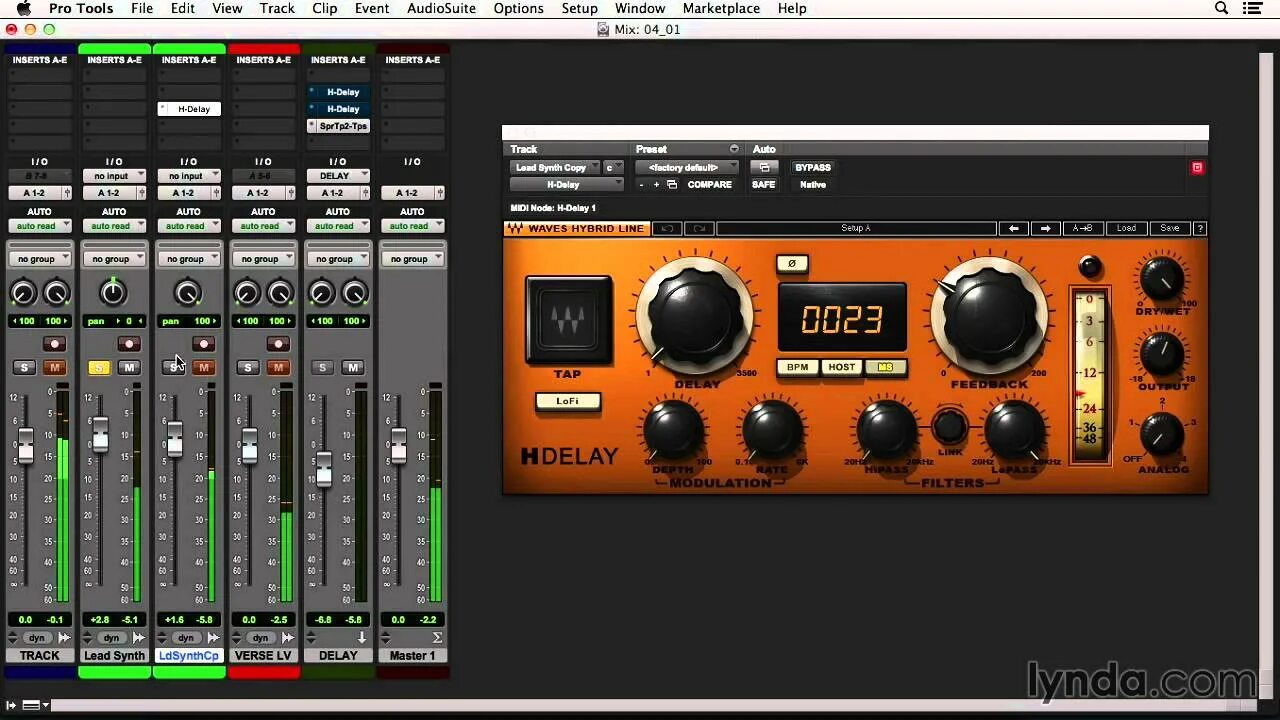Viewport: 1280px width, 720px height.
Task: Unsolo the Lead Synth track
Action: 98,368
